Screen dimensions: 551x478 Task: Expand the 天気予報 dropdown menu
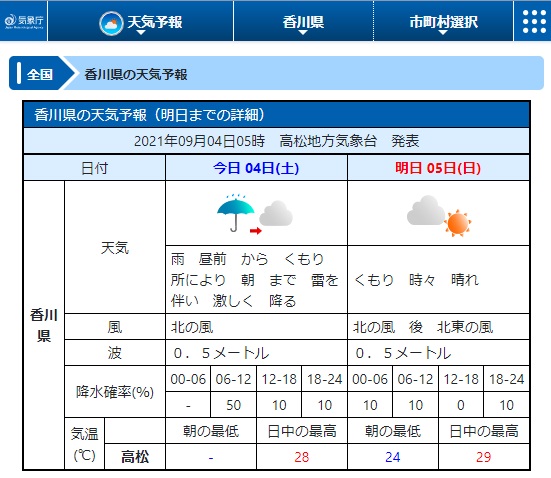(141, 22)
